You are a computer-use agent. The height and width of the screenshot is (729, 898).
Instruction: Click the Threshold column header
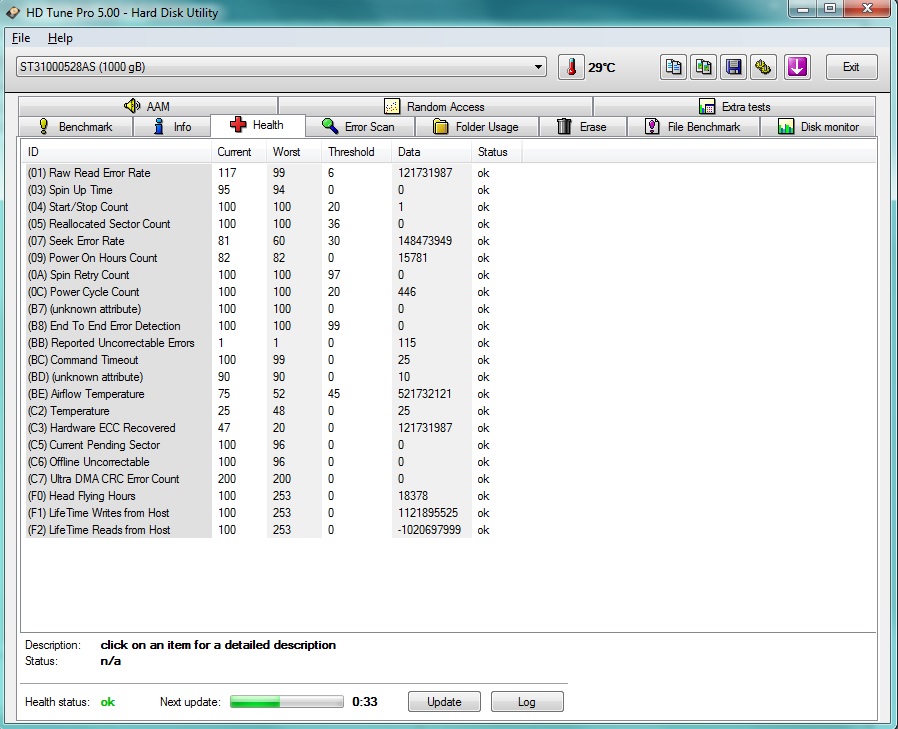tap(356, 152)
